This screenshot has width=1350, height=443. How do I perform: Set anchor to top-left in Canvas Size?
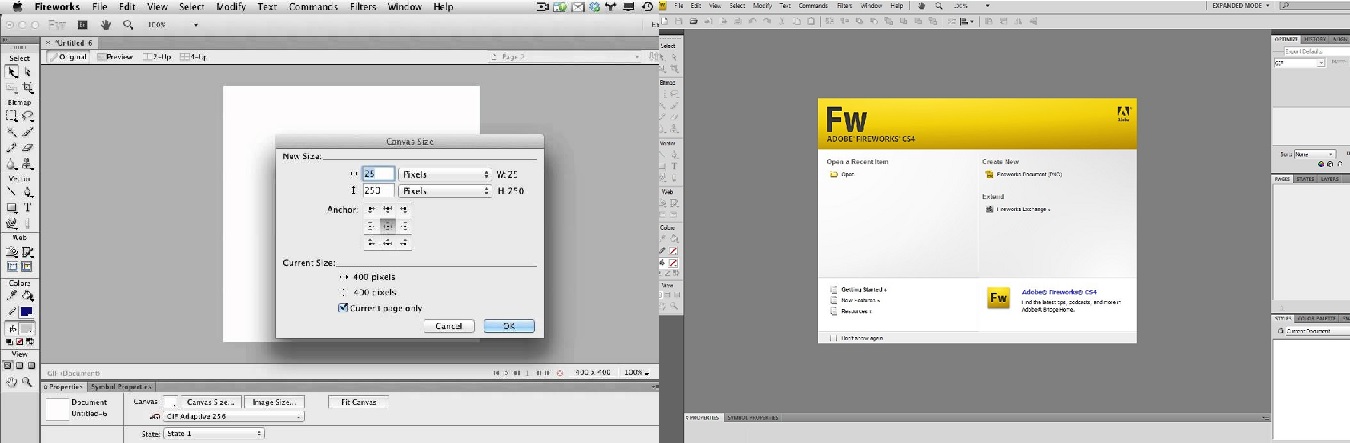click(372, 209)
